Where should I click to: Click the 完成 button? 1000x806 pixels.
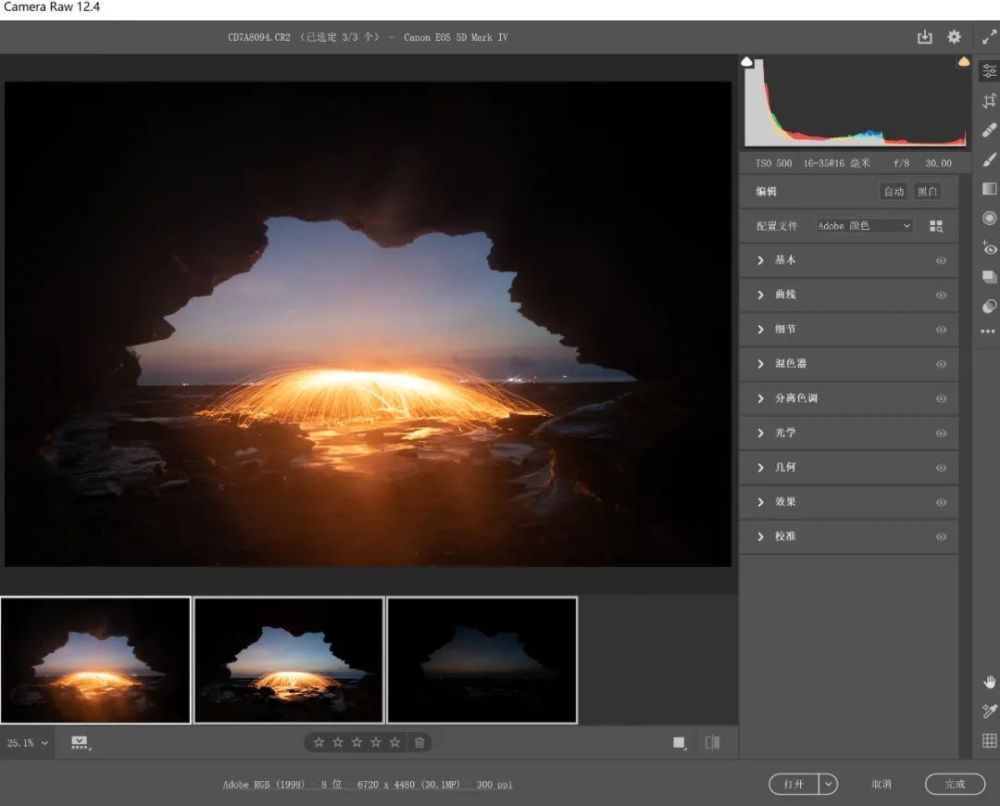(x=954, y=784)
